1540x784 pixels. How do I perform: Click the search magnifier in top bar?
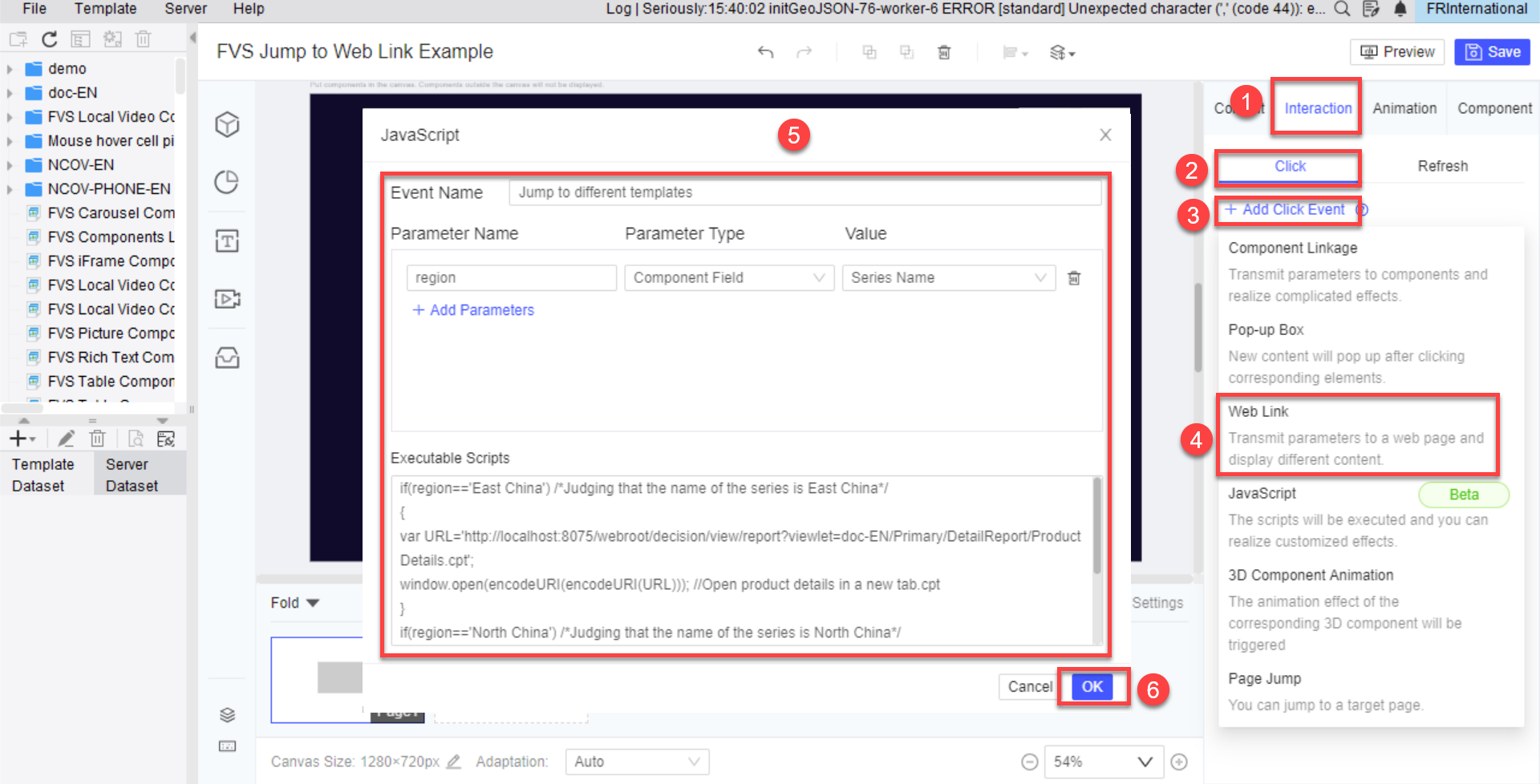tap(1342, 9)
